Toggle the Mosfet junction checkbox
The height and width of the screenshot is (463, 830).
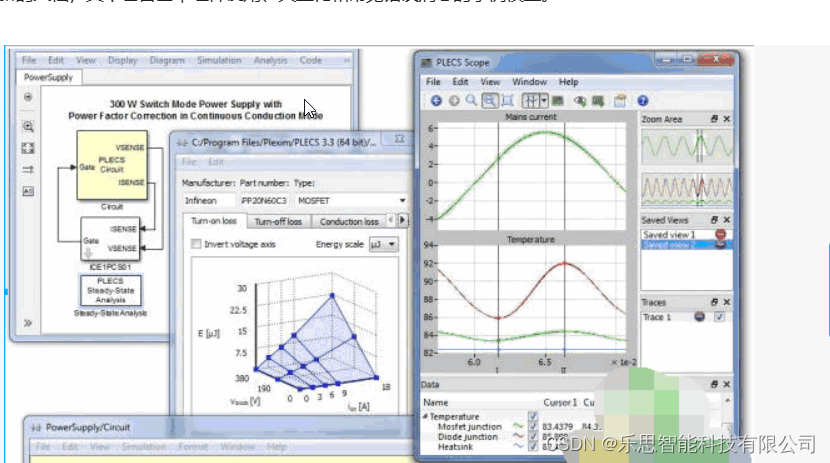pyautogui.click(x=533, y=426)
